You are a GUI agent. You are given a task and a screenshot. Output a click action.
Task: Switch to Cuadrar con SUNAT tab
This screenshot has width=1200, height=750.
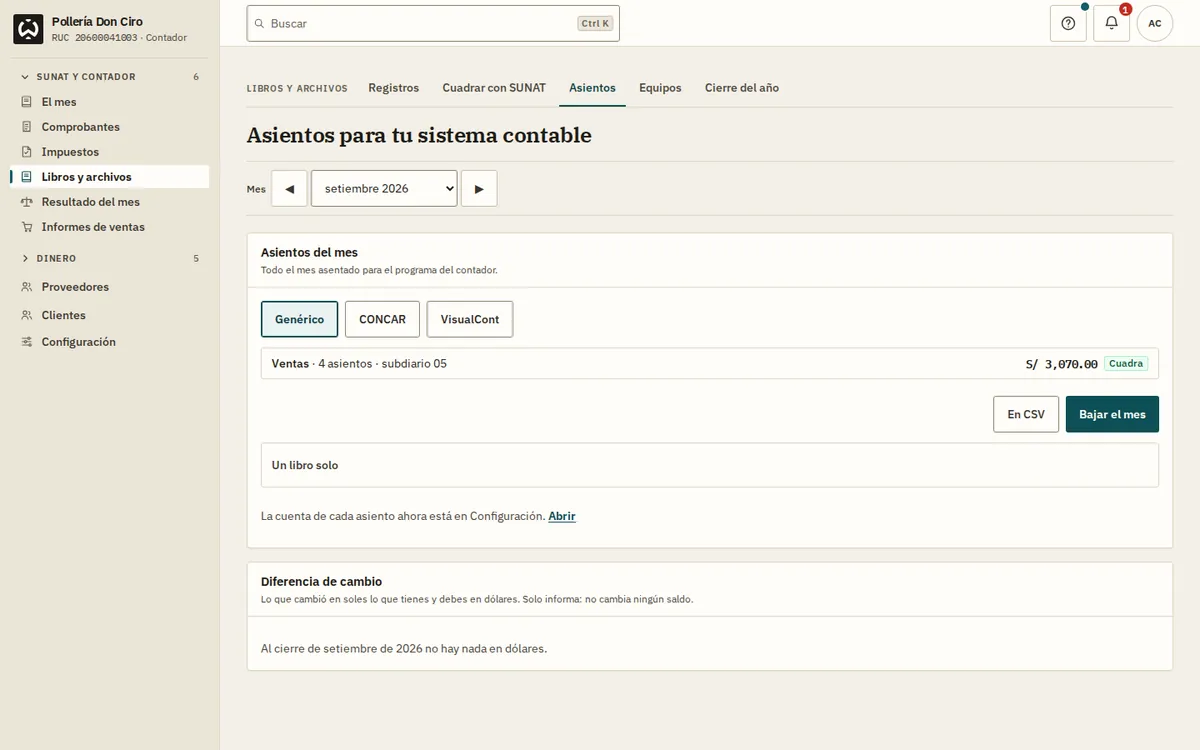(494, 88)
